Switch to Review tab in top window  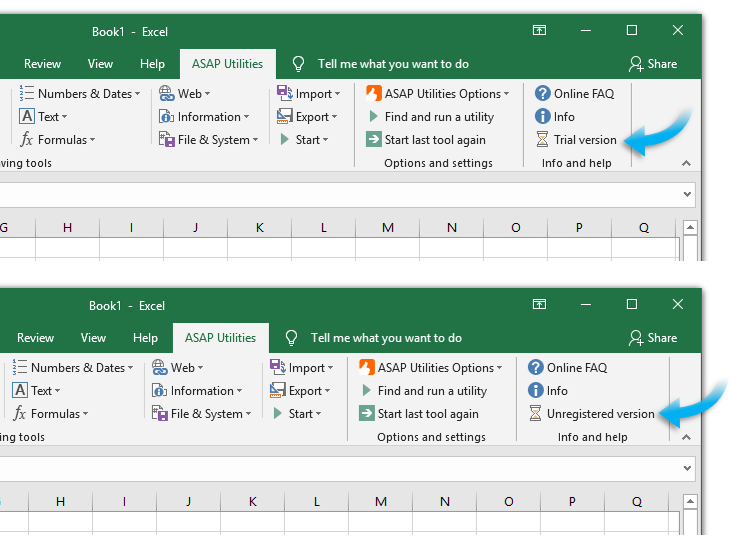[42, 64]
